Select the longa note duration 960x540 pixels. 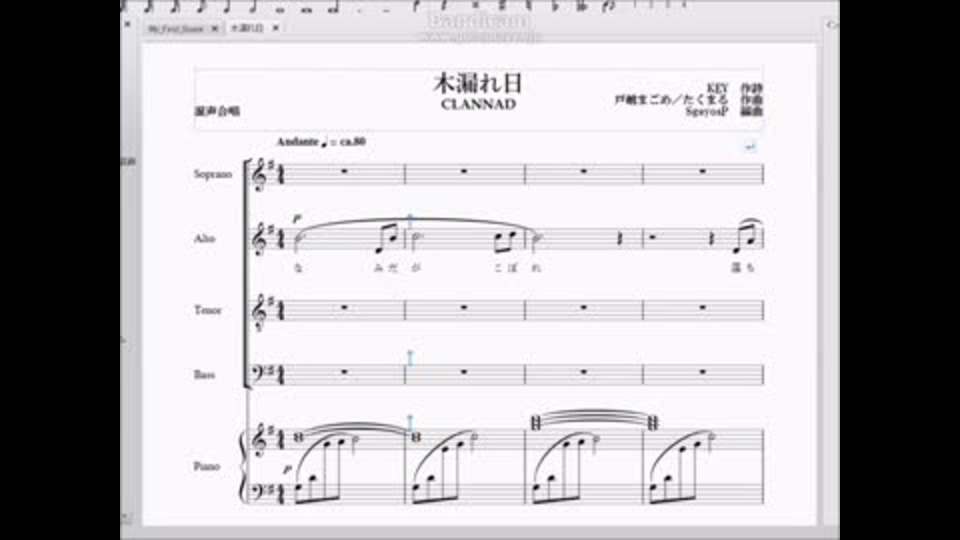[333, 9]
